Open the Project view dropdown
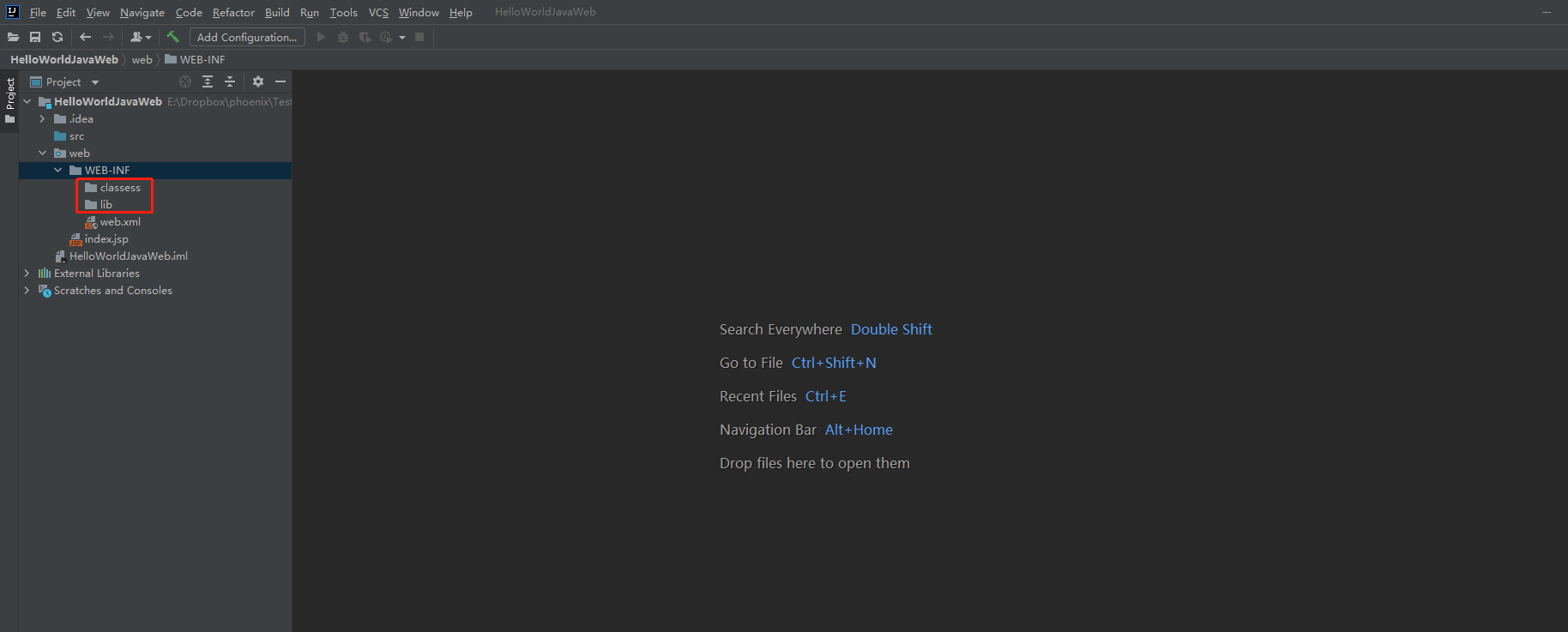 tap(65, 81)
